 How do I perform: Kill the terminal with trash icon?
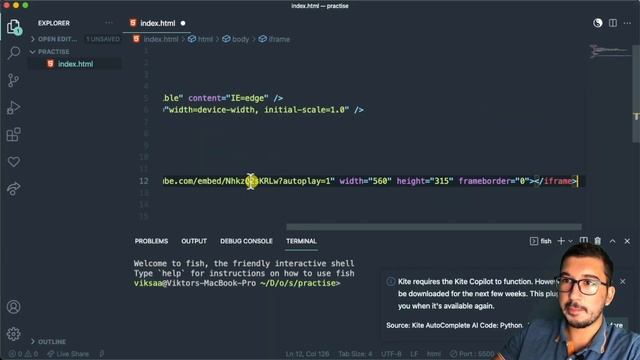coord(598,241)
